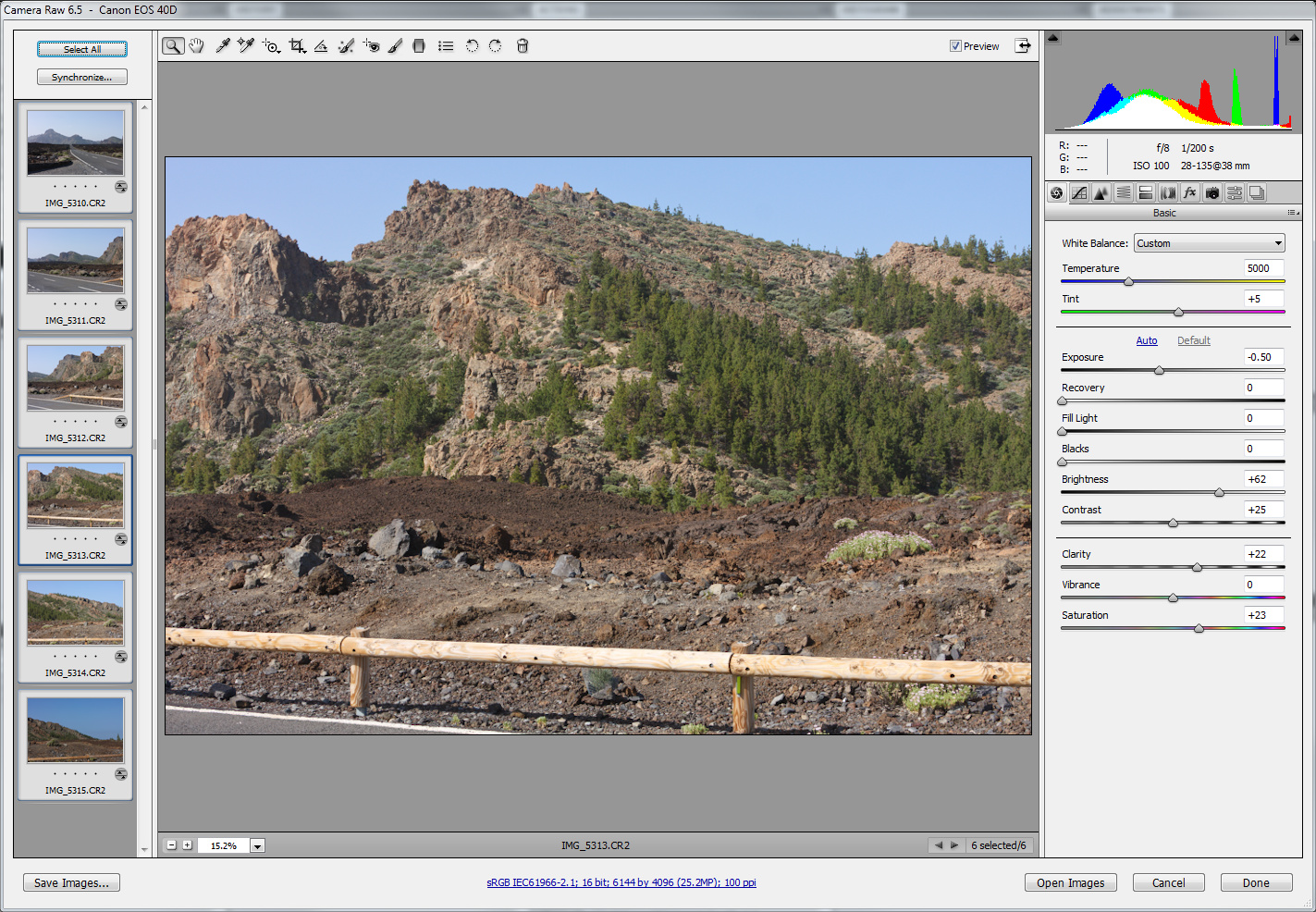Switch to the Presets tab
This screenshot has height=912, width=1316.
1235,193
